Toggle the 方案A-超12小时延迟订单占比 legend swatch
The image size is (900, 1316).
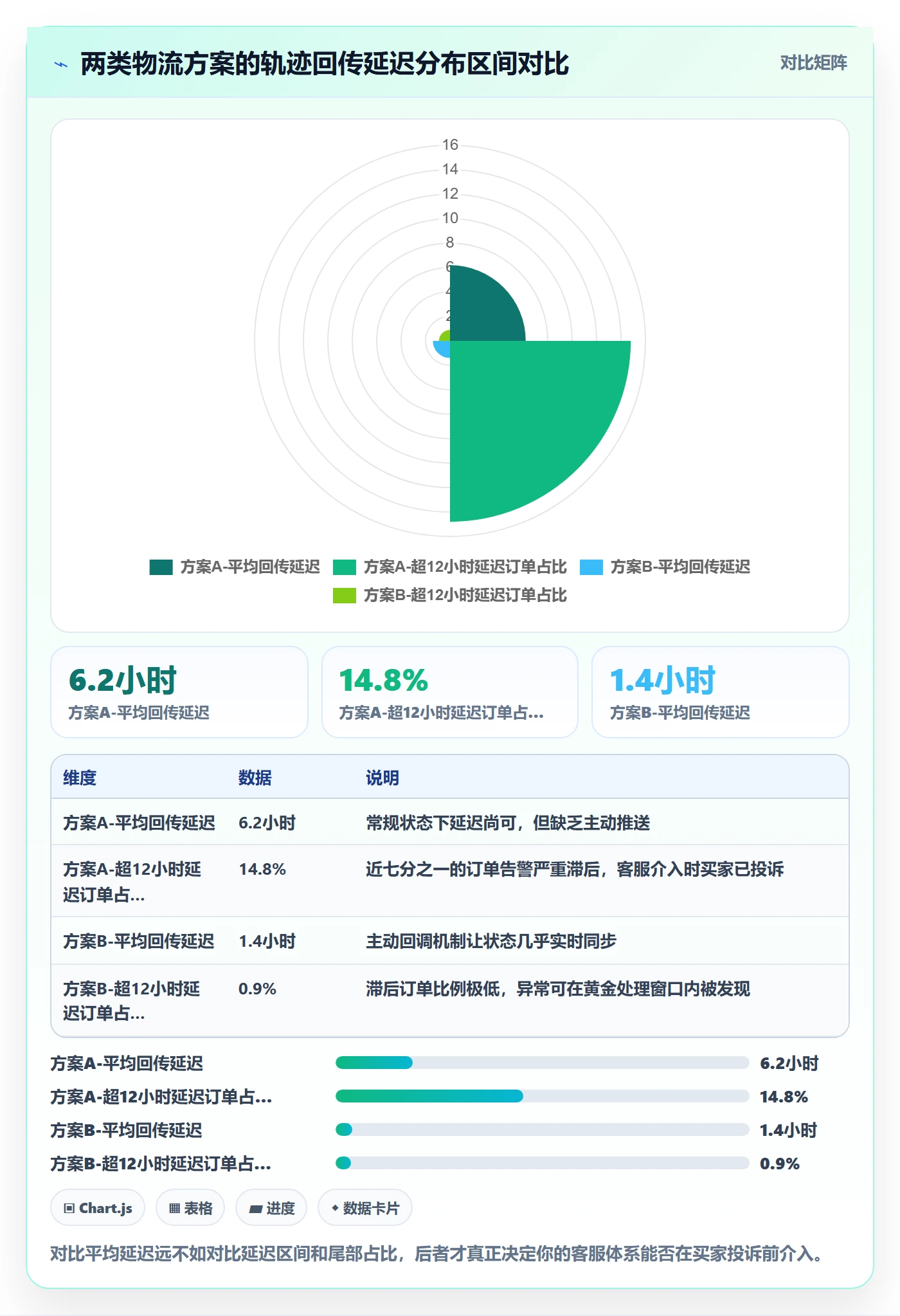point(344,567)
